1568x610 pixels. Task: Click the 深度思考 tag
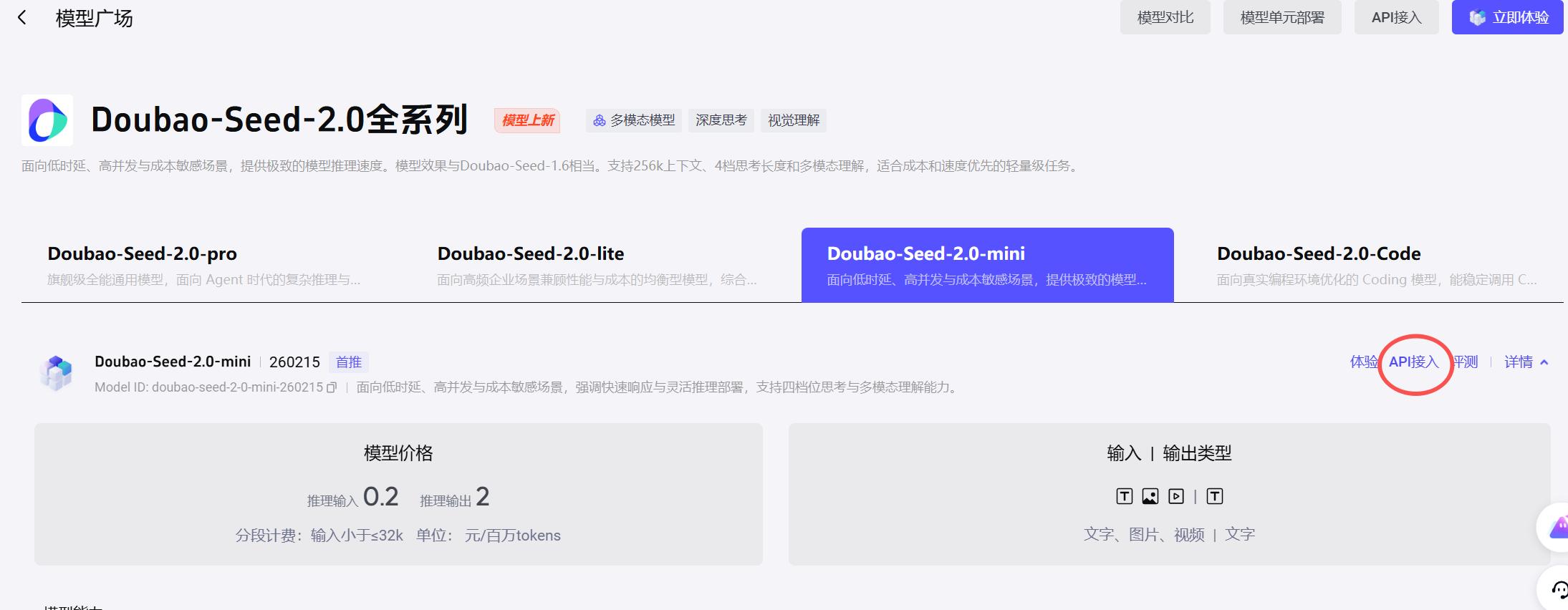[721, 120]
